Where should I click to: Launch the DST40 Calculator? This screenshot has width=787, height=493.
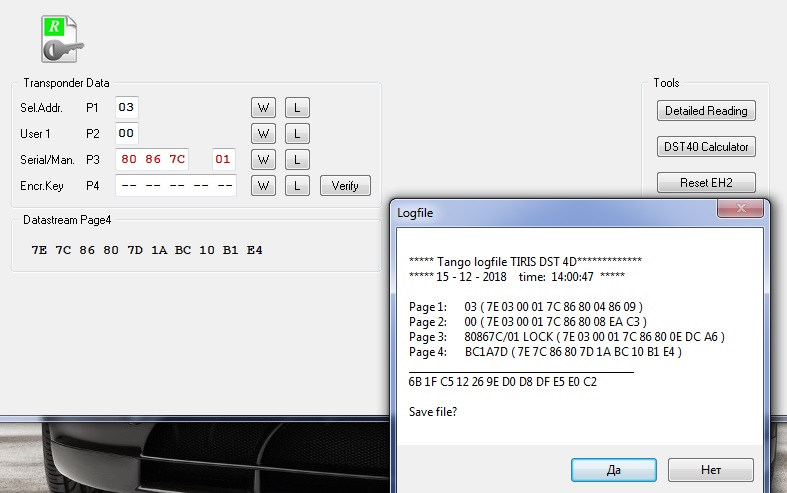(706, 147)
